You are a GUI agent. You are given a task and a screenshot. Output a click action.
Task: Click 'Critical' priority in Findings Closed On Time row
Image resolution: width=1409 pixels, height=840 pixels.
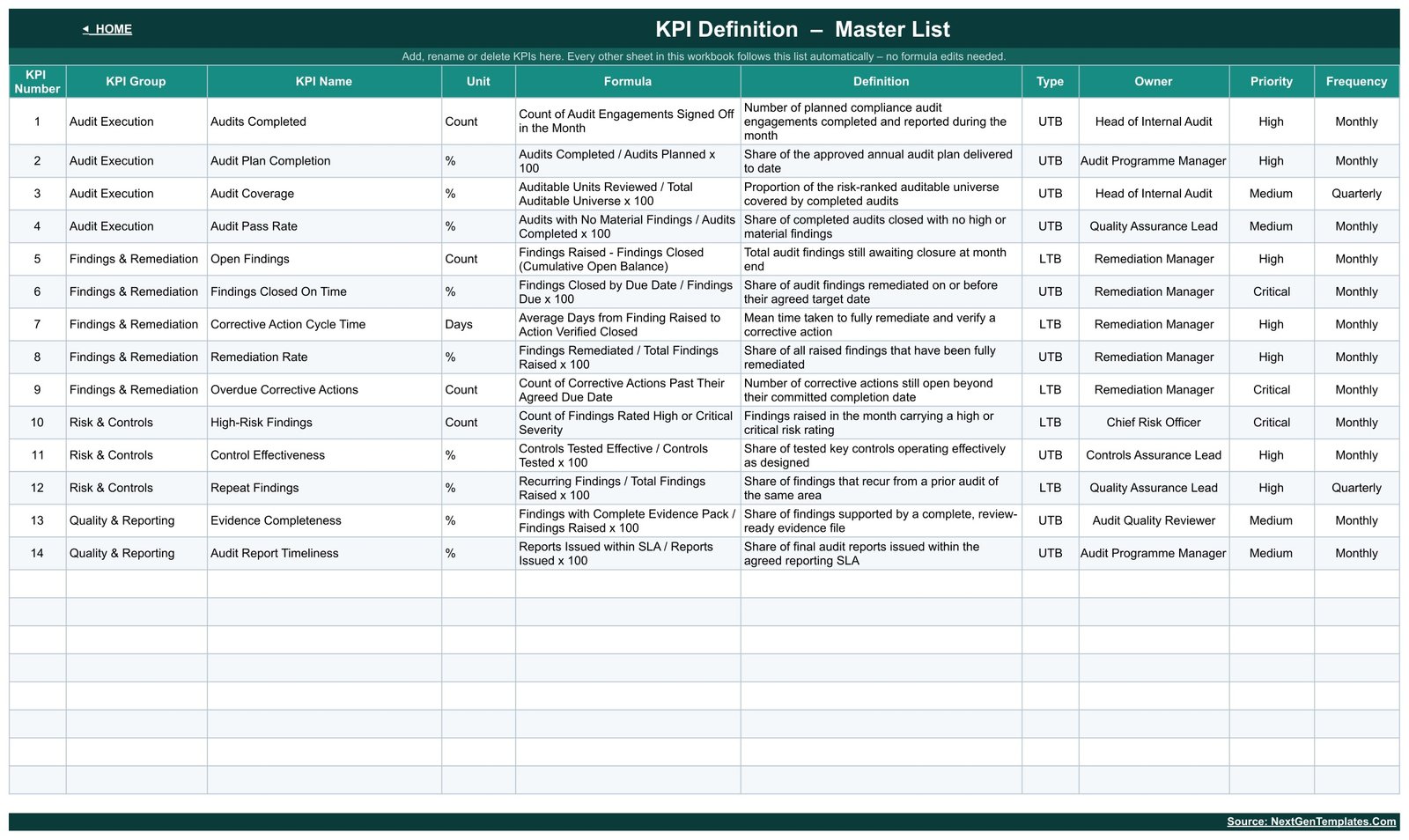pos(1272,291)
